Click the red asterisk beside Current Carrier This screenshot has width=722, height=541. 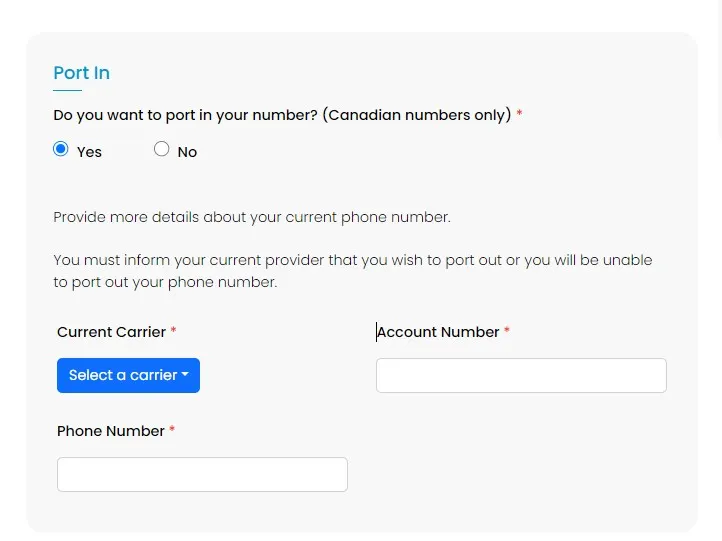(173, 331)
